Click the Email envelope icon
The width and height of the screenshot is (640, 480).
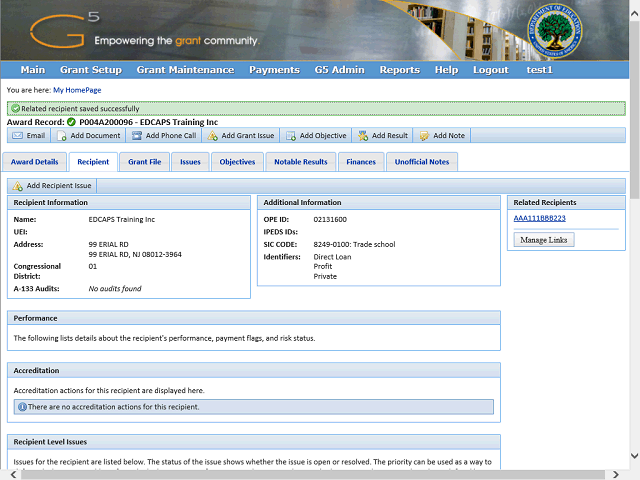point(17,136)
